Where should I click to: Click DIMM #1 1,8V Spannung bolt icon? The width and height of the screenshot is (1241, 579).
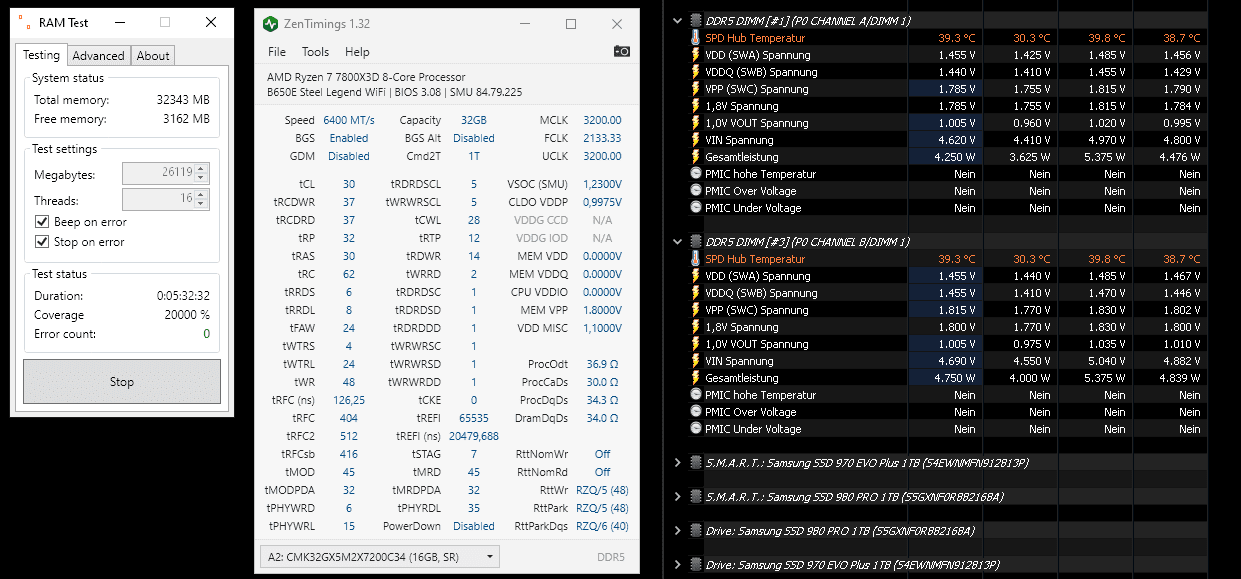pos(695,106)
